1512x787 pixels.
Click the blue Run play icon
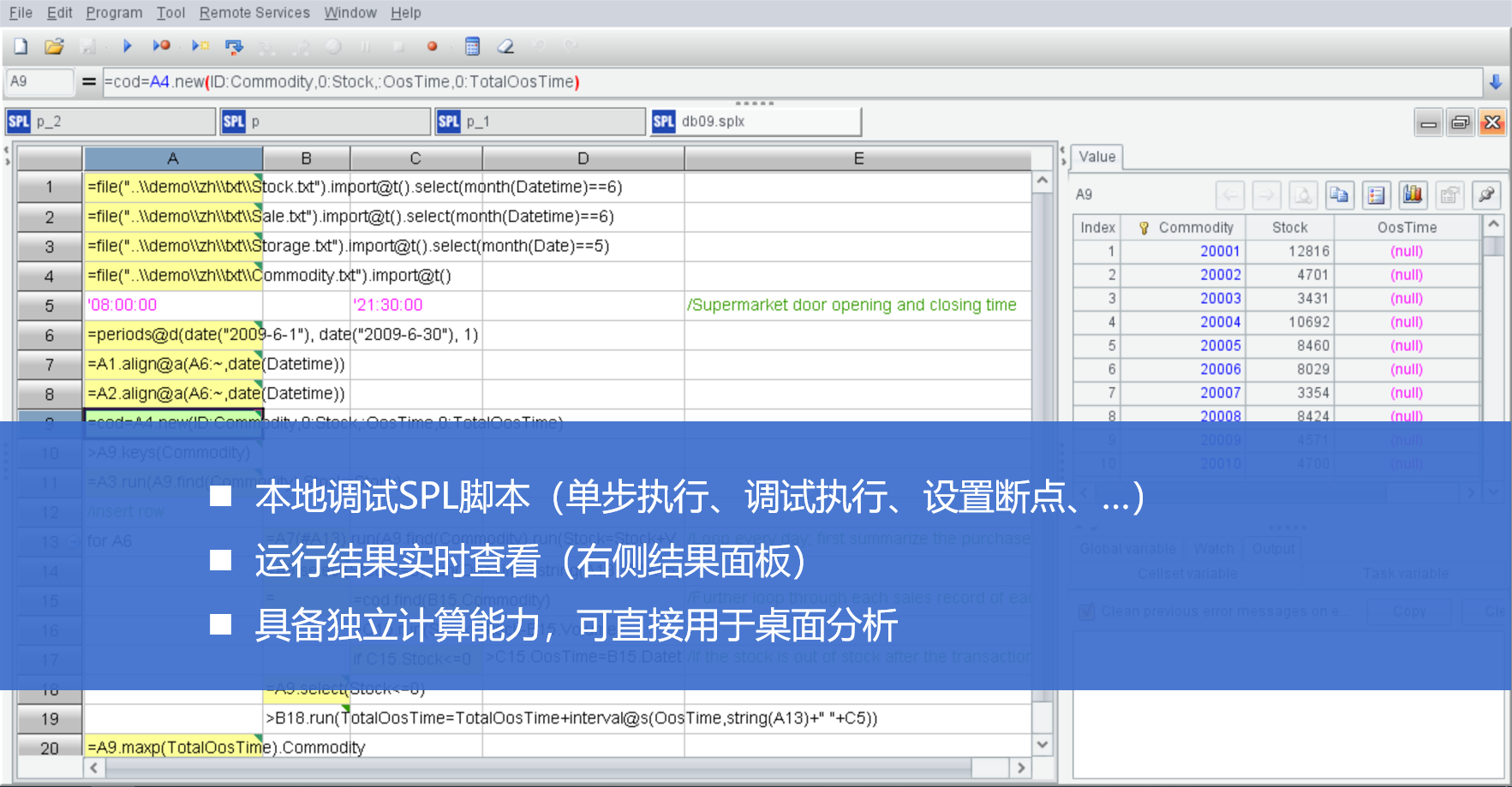(127, 46)
